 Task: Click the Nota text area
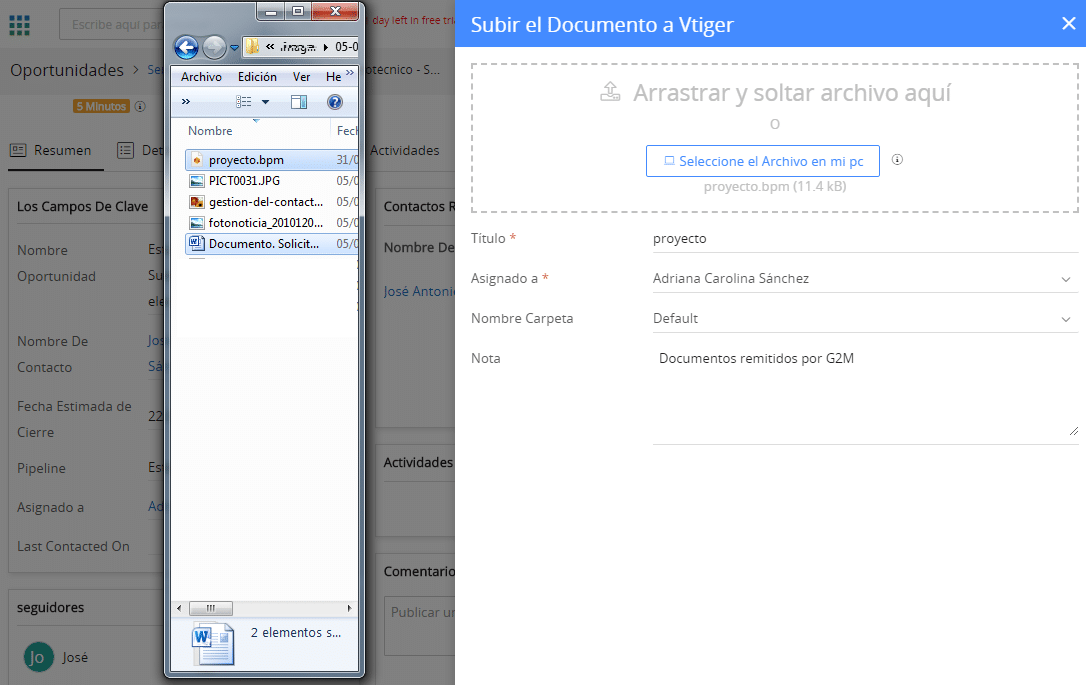[x=865, y=395]
